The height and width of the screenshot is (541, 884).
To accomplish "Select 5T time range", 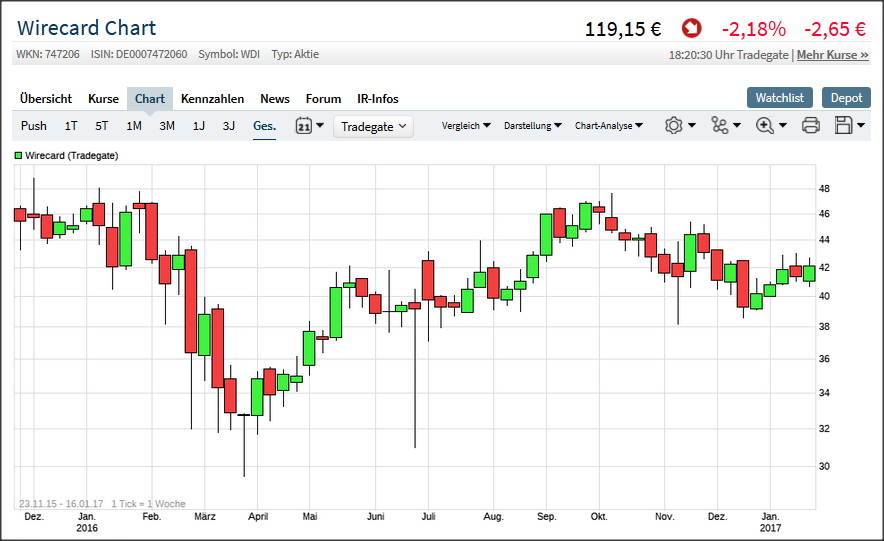I will click(101, 126).
